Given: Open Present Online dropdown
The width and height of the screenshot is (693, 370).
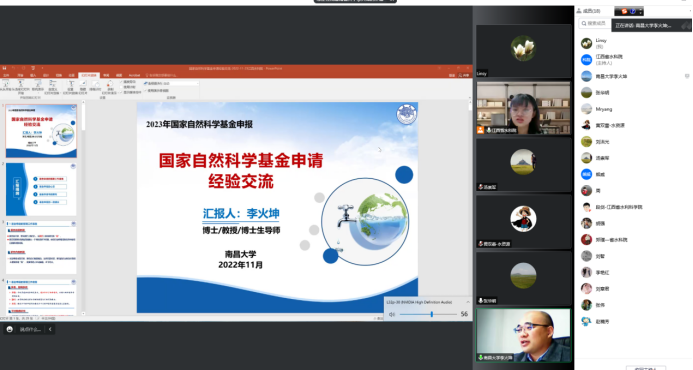Looking at the screenshot, I should point(38,86).
